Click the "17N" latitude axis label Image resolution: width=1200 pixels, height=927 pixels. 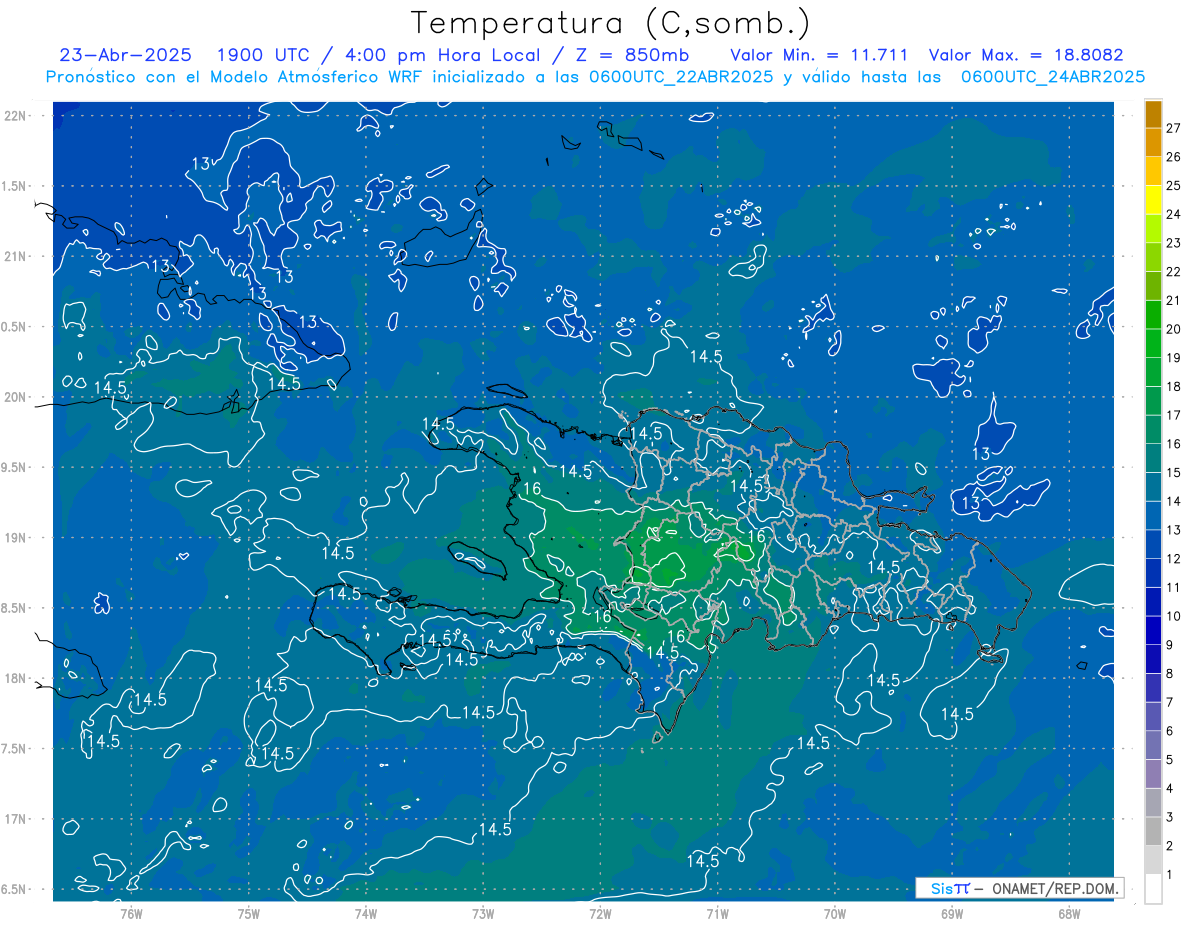[16, 819]
